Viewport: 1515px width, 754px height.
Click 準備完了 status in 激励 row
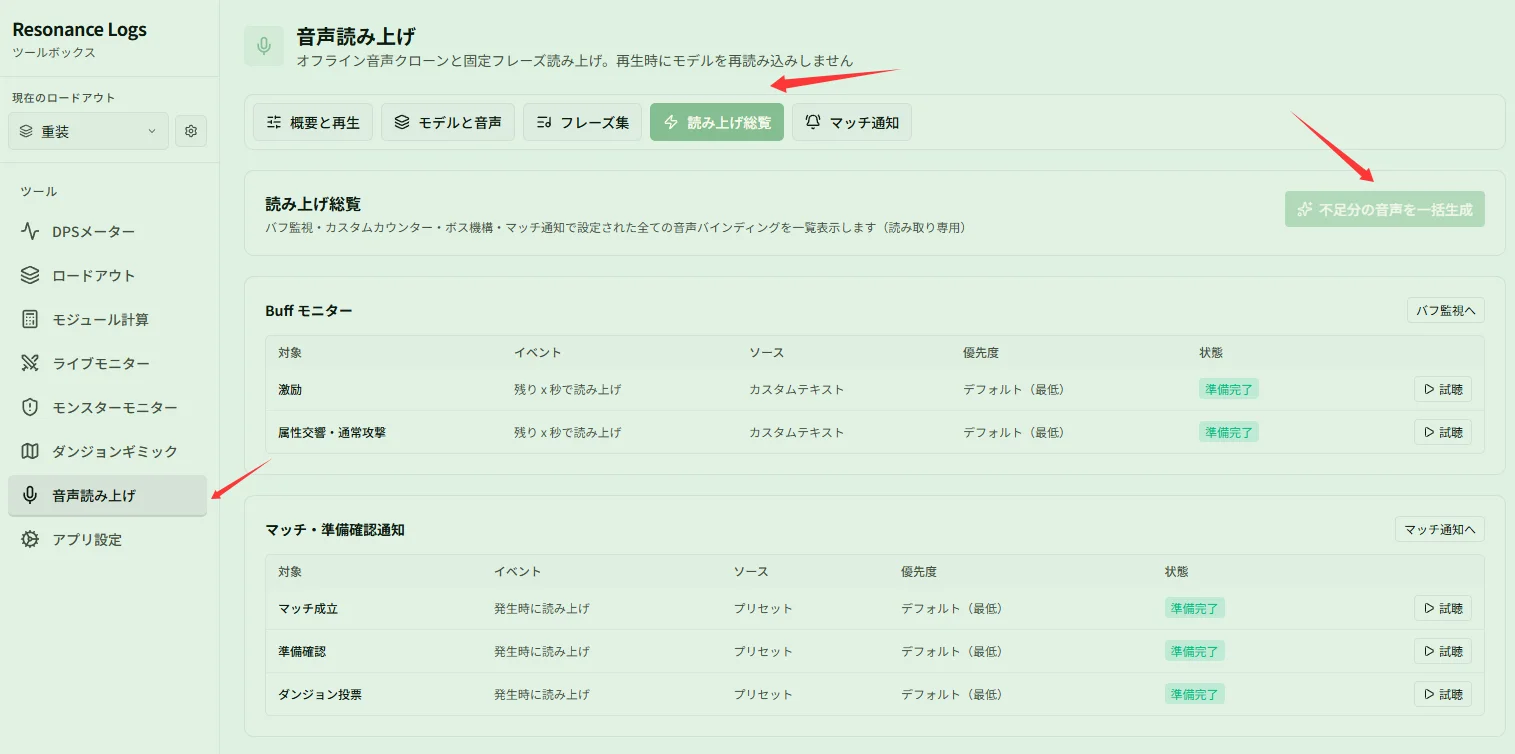click(x=1229, y=389)
